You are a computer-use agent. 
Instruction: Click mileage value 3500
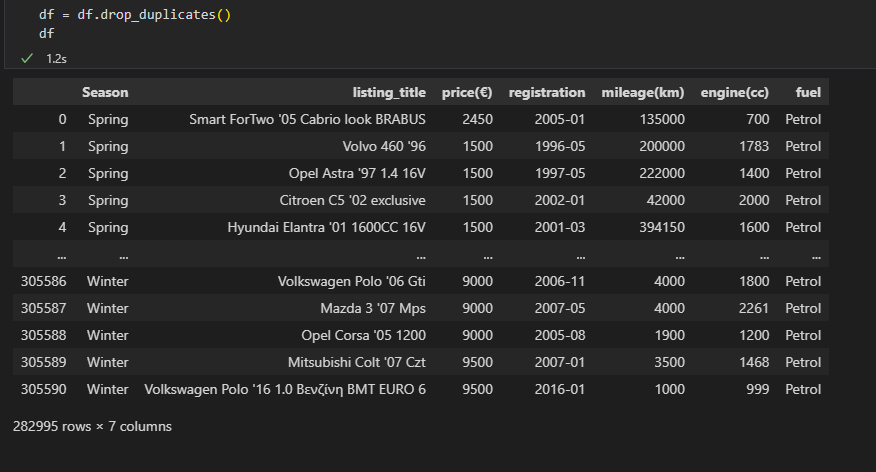669,362
